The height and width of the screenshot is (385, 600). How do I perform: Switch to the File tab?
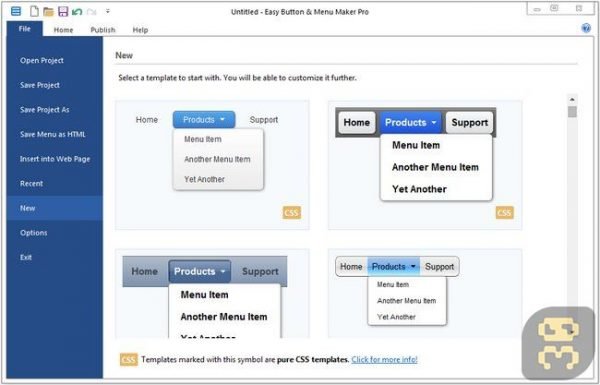click(24, 29)
